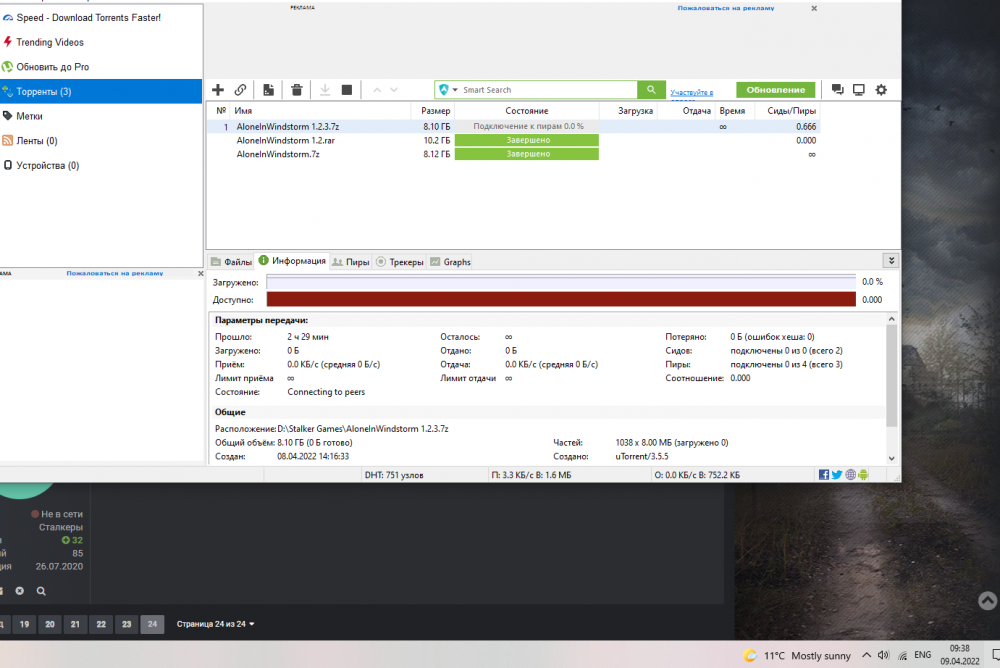Click the Add Torrent plus icon
Screen dimensions: 1000x668
click(218, 90)
